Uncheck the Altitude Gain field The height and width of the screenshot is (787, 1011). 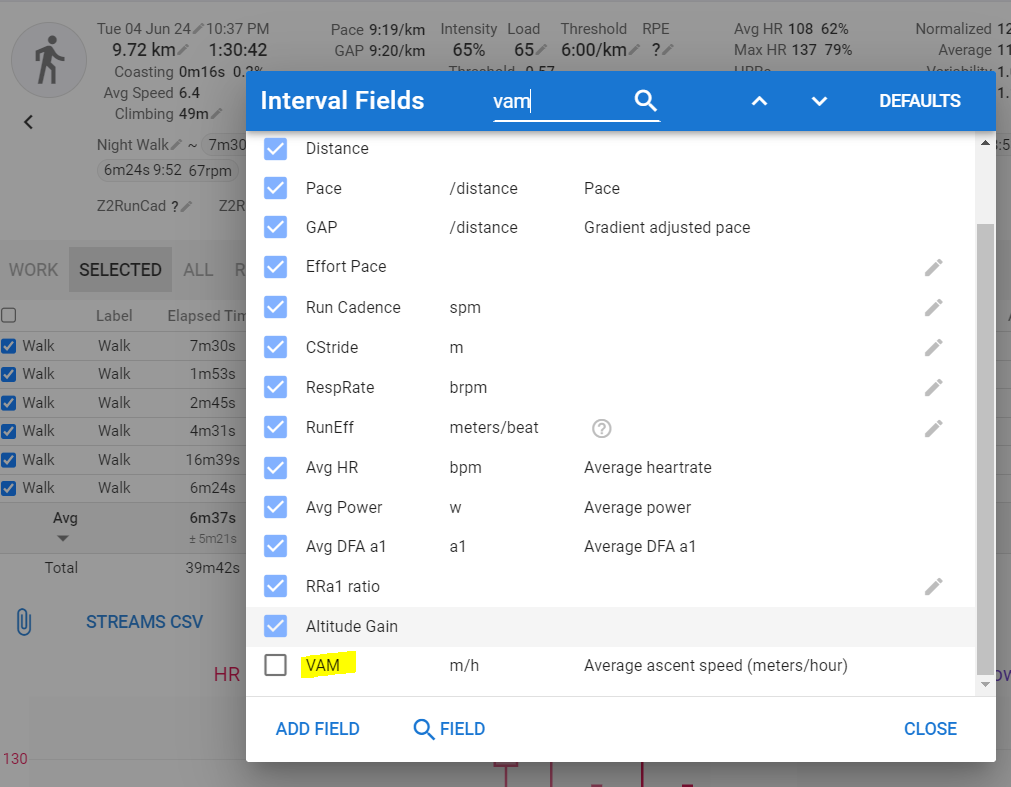point(275,626)
